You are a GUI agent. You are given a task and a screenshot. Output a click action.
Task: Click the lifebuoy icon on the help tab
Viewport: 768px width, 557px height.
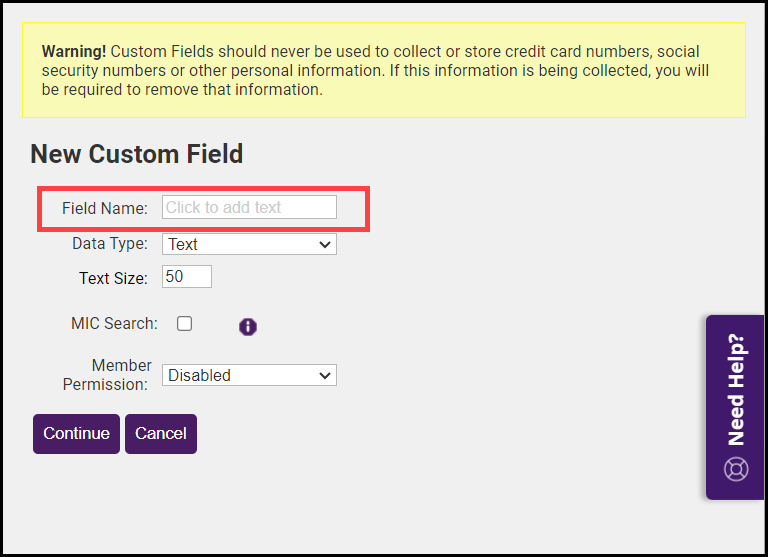[736, 468]
